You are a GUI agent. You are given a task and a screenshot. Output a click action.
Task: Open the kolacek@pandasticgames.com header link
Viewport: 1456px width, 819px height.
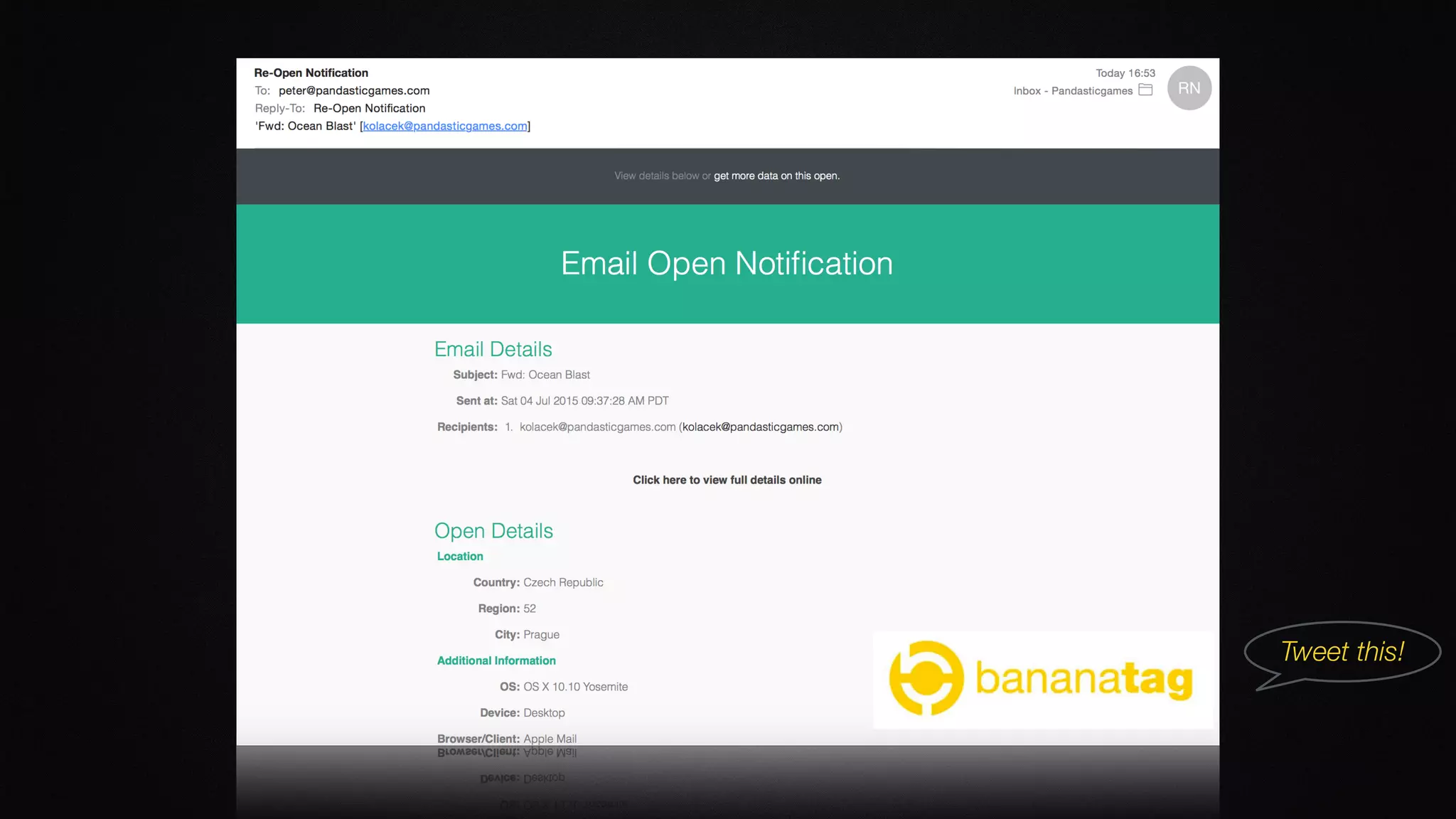click(445, 126)
